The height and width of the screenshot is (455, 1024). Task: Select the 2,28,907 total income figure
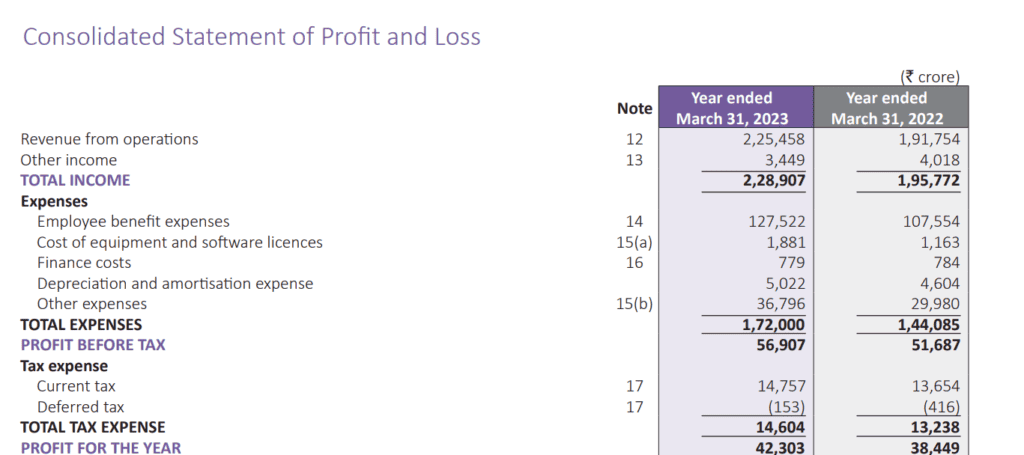[774, 180]
